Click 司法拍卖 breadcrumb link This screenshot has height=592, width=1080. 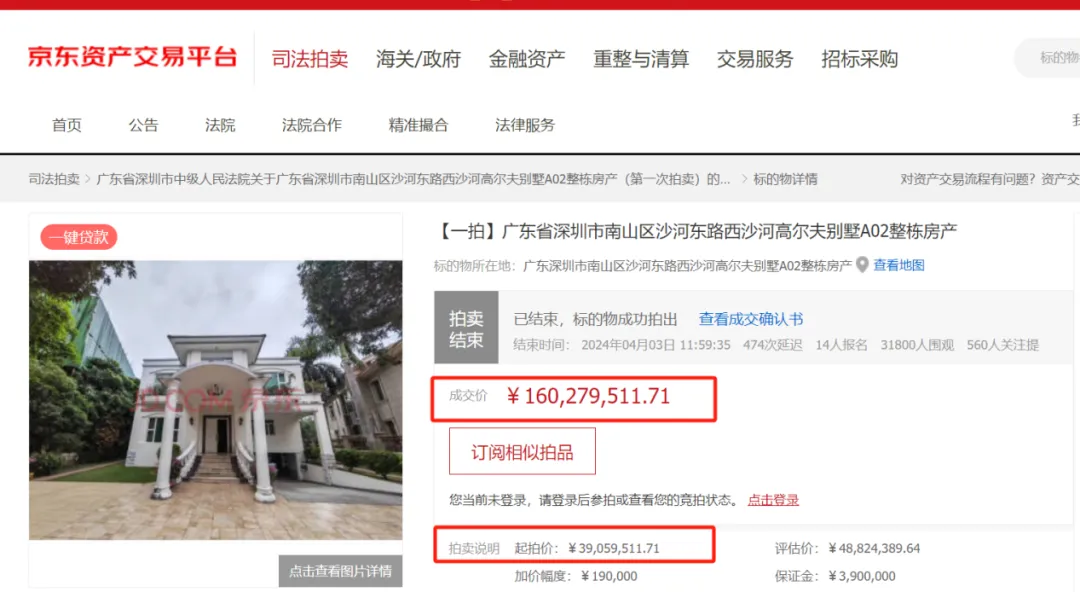(x=54, y=179)
